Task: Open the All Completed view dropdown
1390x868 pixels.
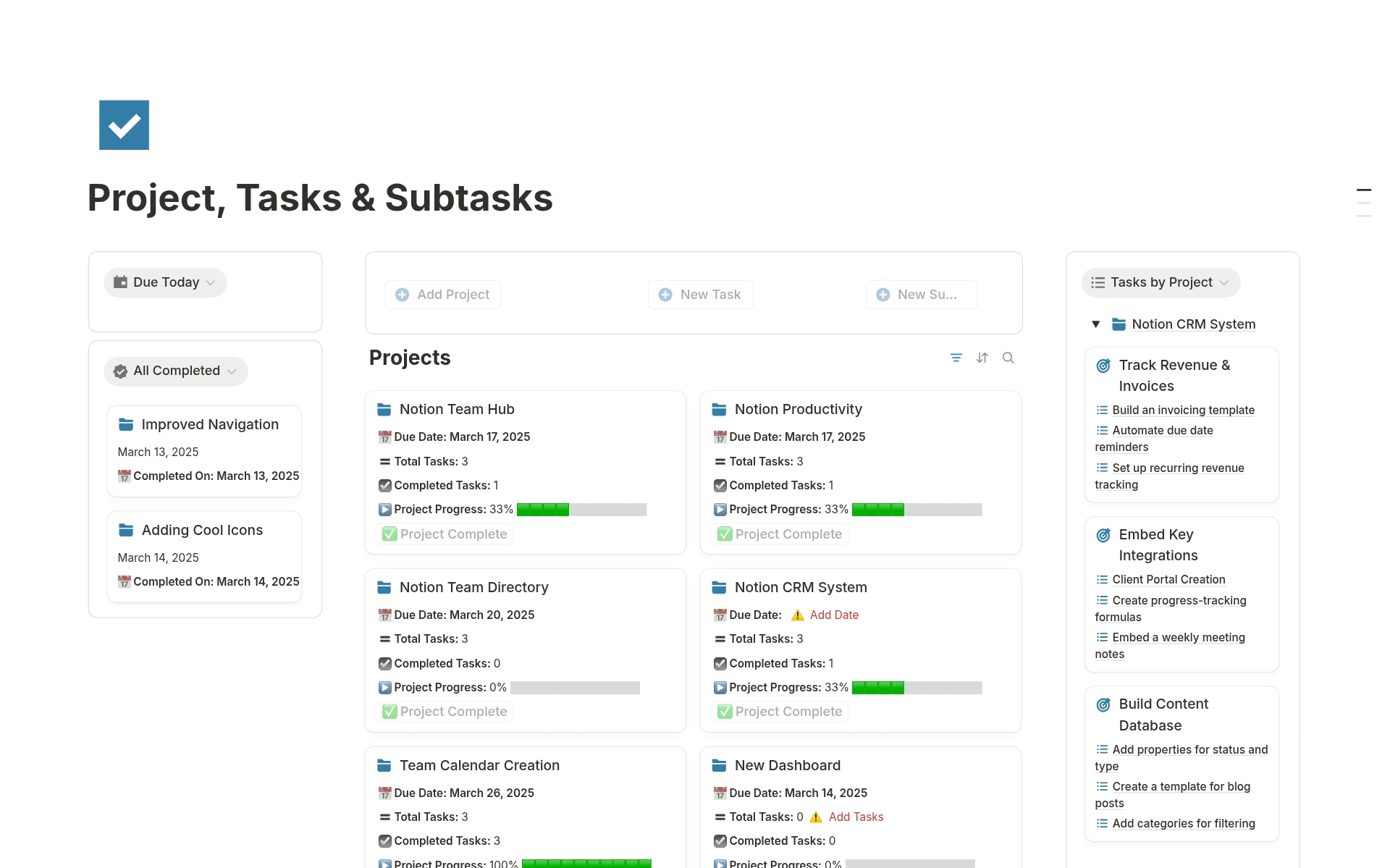Action: coord(176,371)
